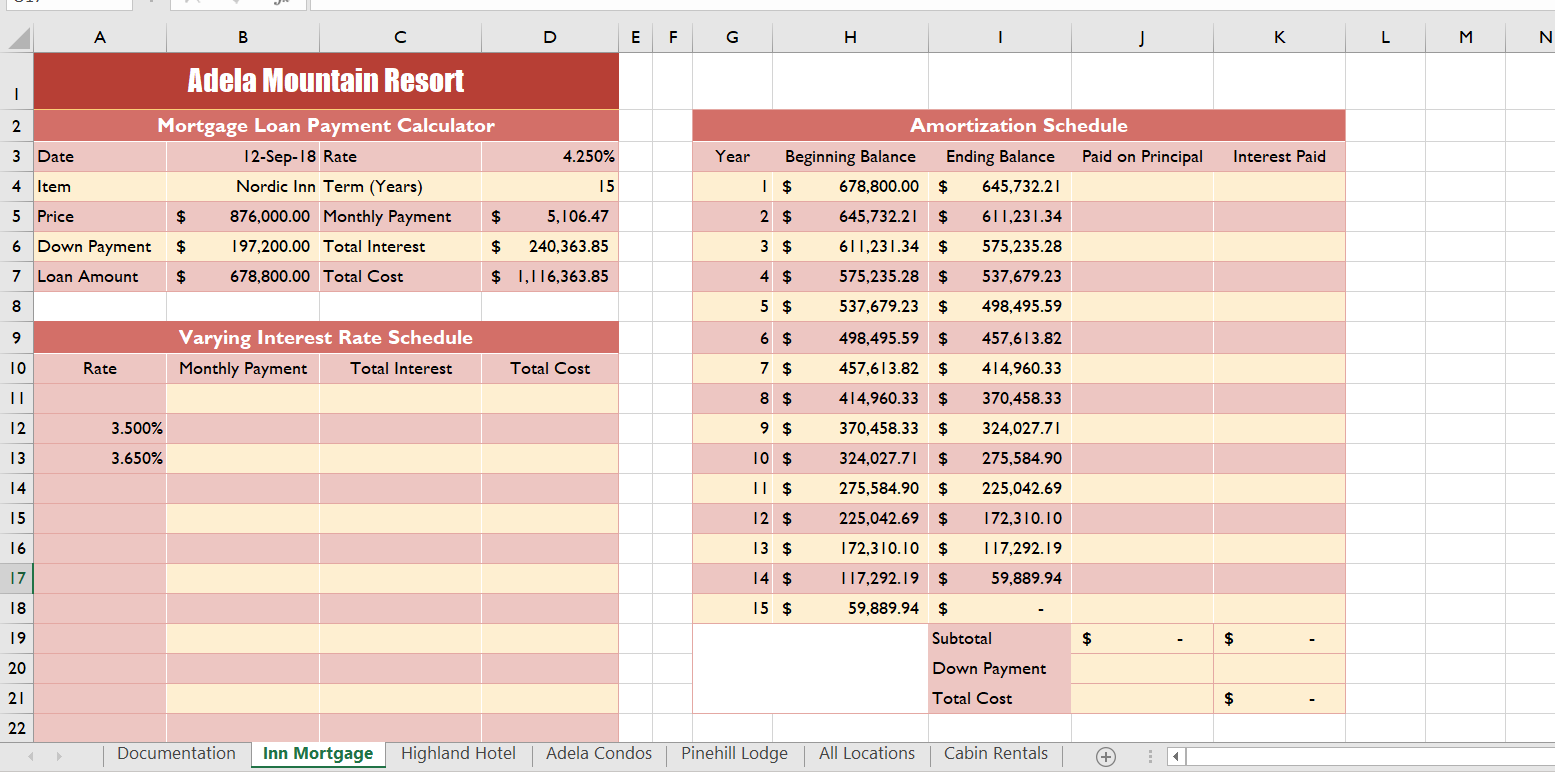This screenshot has width=1555, height=772.
Task: Click ending balance 498,495.59 for year 5
Action: click(x=1000, y=307)
